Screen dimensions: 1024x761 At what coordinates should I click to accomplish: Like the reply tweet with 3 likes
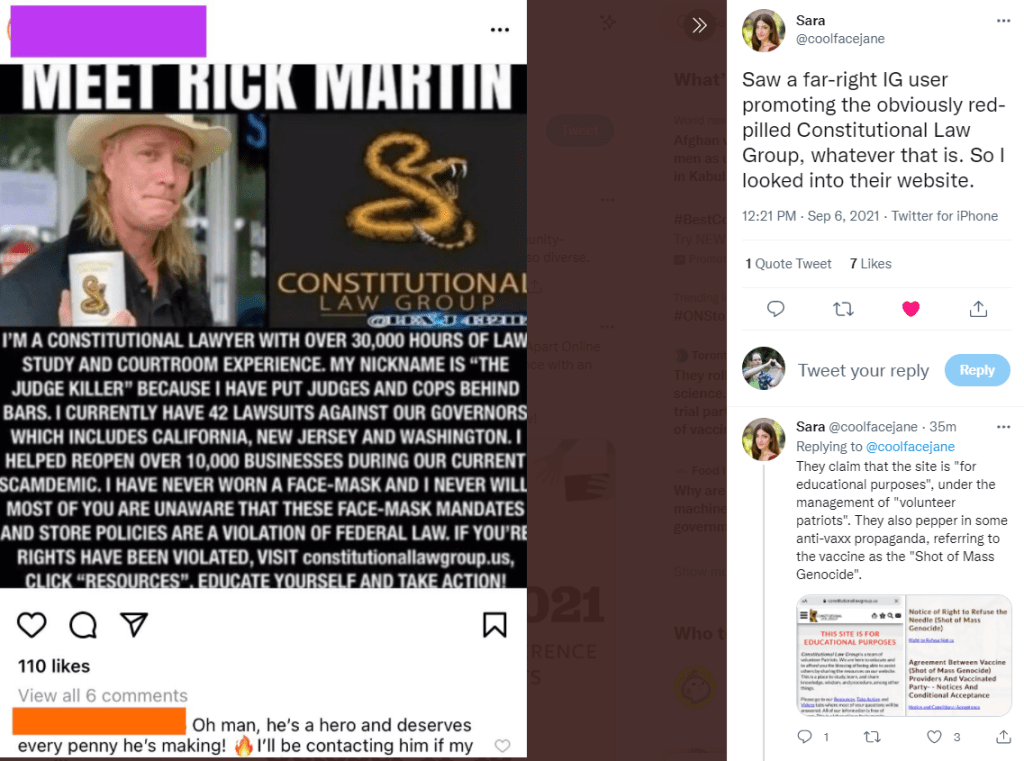934,737
